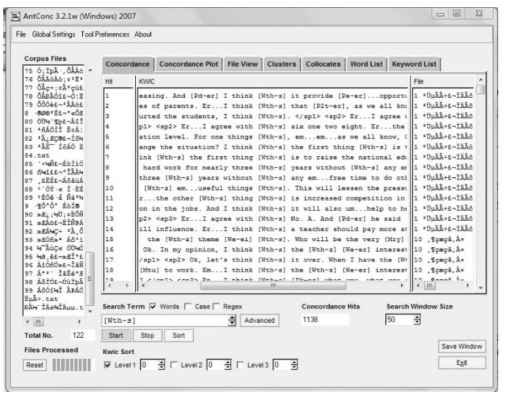Viewport: 508px width, 396px height.
Task: Click the AntConc icon in the title bar
Action: pos(15,16)
